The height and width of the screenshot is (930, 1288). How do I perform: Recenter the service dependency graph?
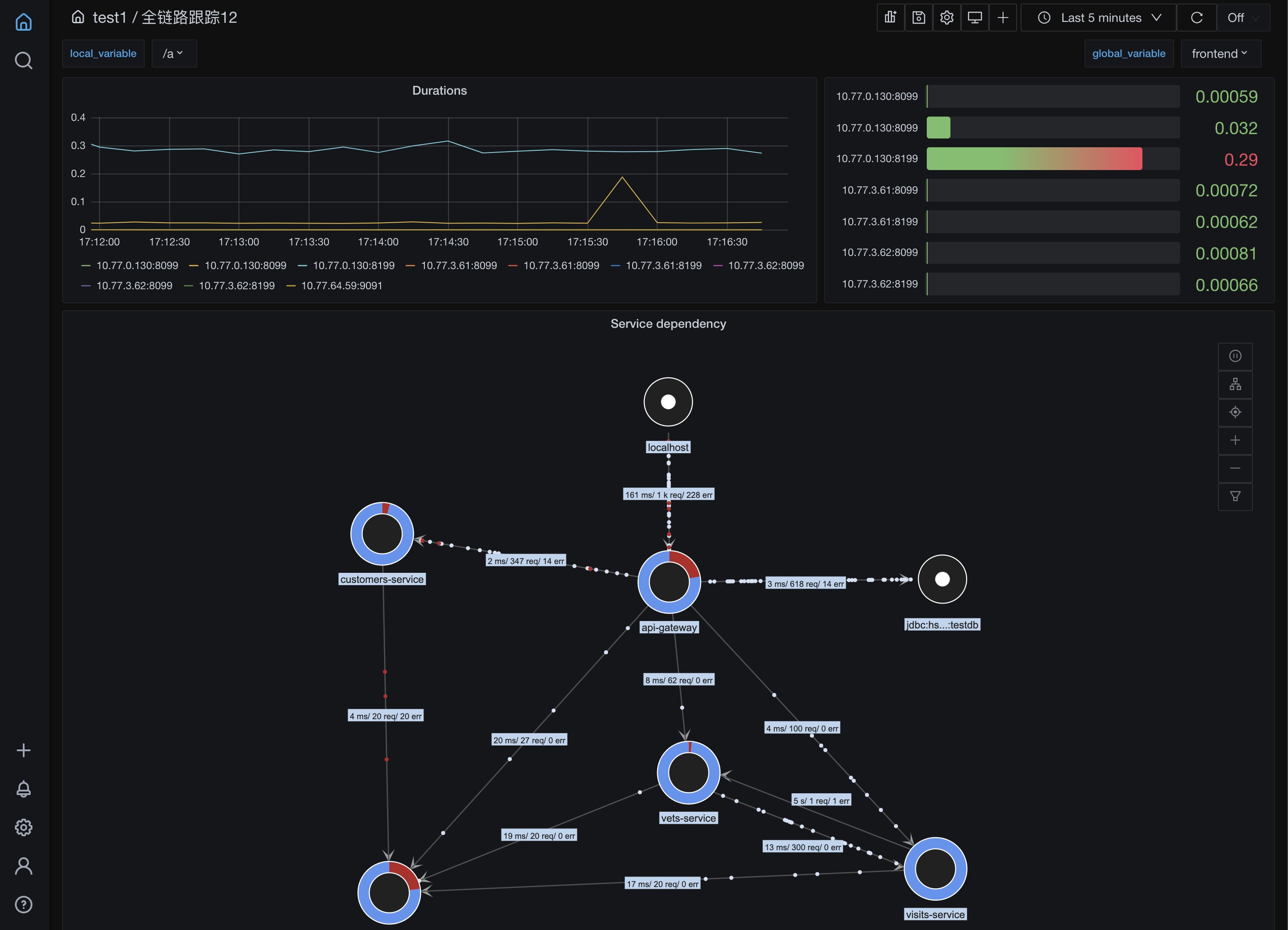(x=1235, y=412)
